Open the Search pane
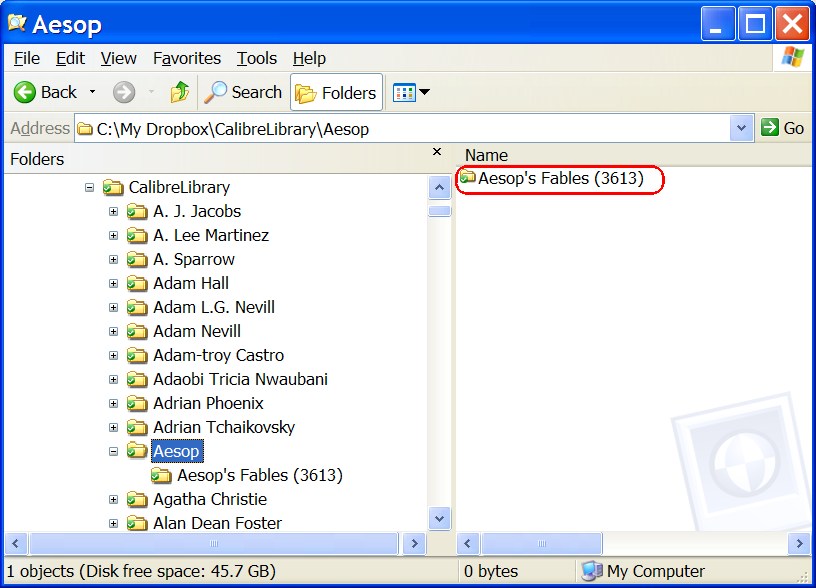816x588 pixels. coord(243,93)
